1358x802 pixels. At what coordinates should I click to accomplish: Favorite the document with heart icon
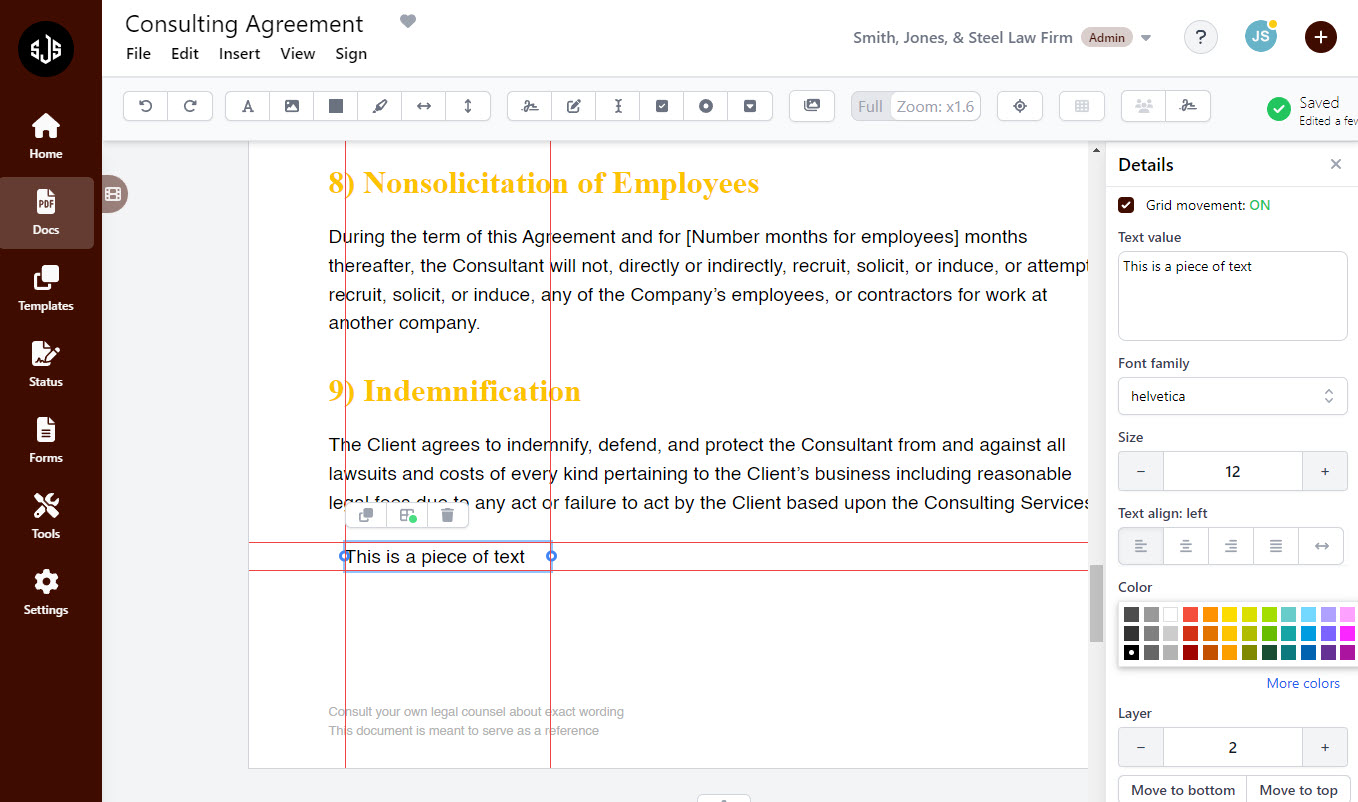coord(407,22)
